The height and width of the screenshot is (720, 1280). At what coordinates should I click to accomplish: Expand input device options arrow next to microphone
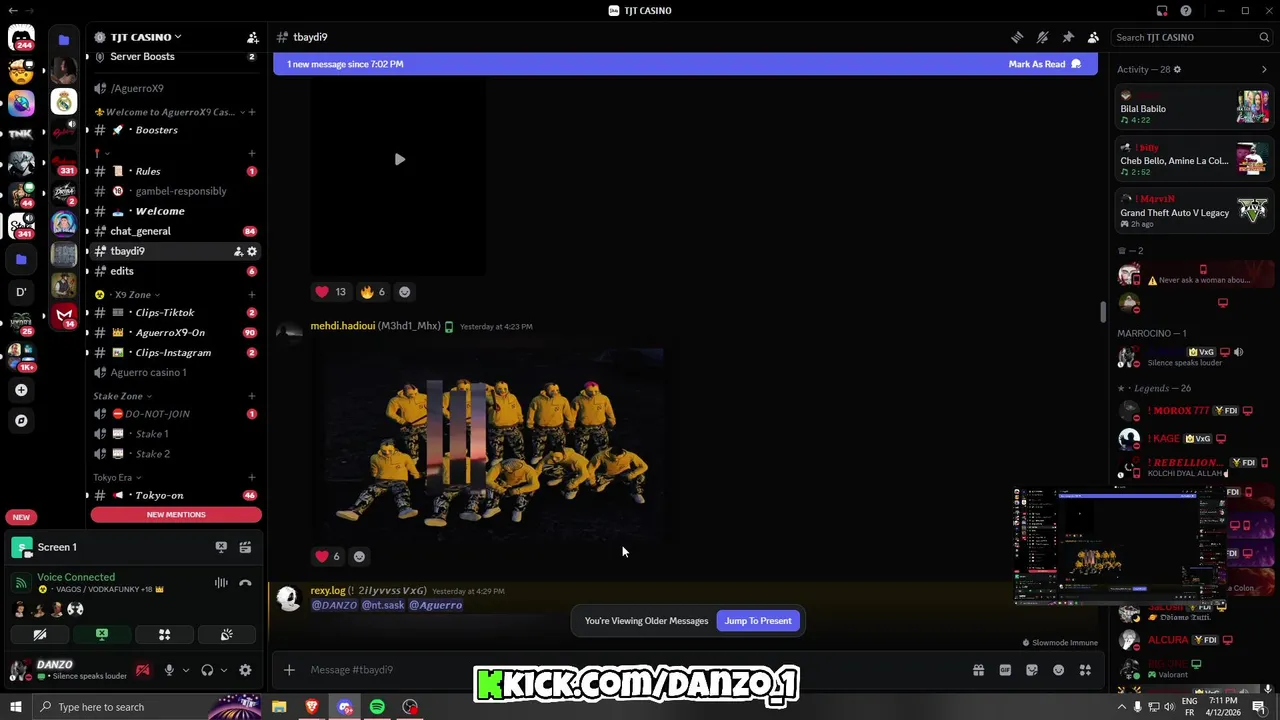[x=185, y=670]
